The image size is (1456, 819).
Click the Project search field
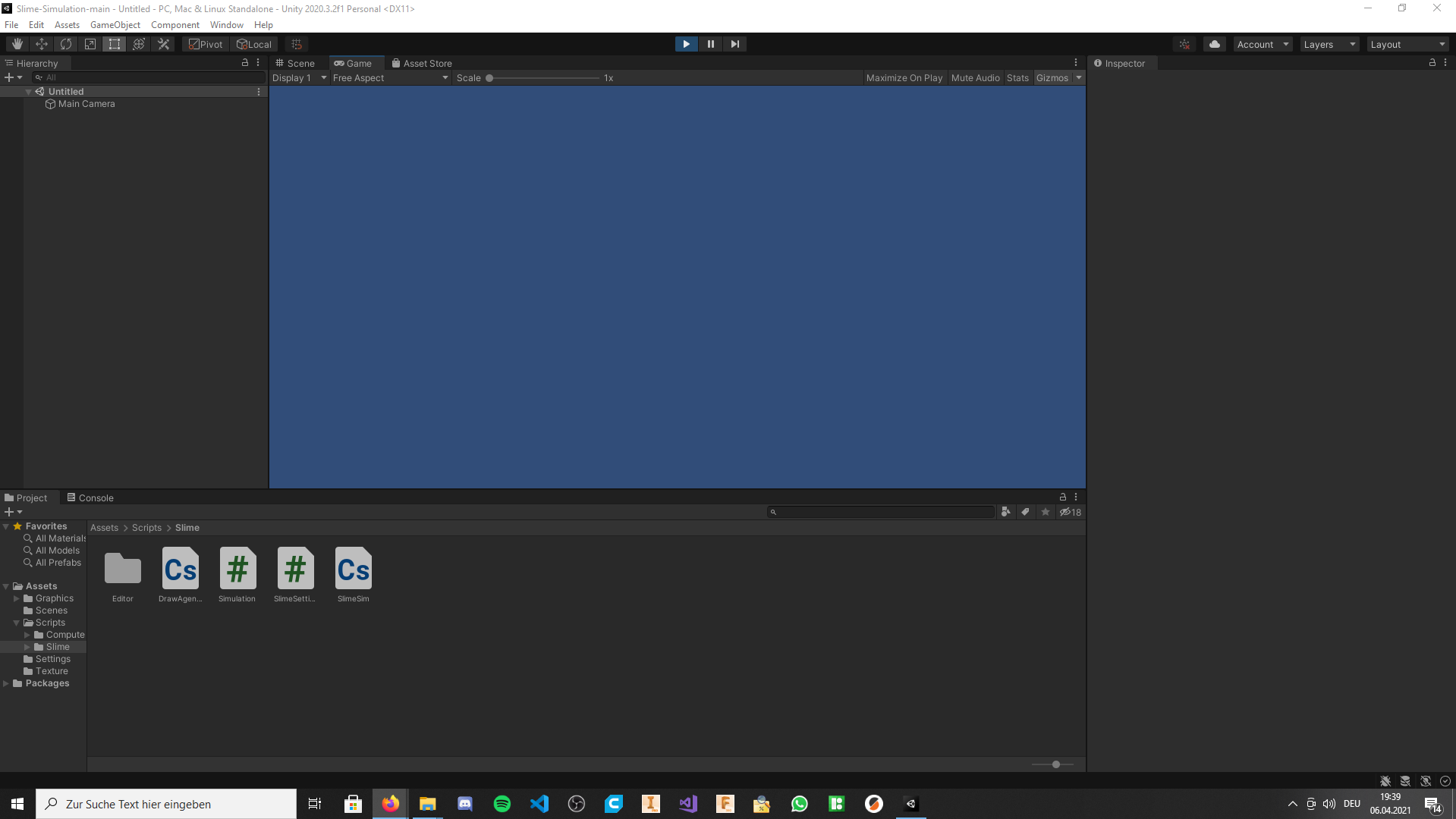pyautogui.click(x=880, y=512)
